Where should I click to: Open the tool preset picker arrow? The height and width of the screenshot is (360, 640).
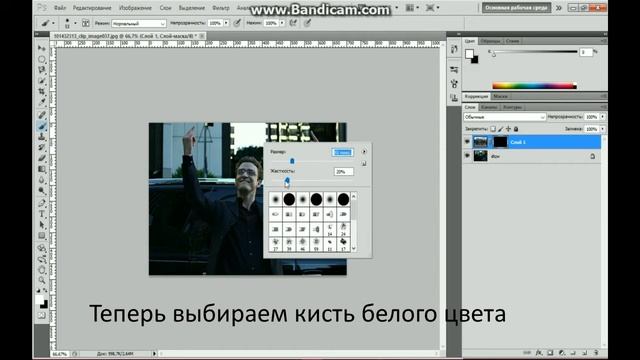click(53, 23)
